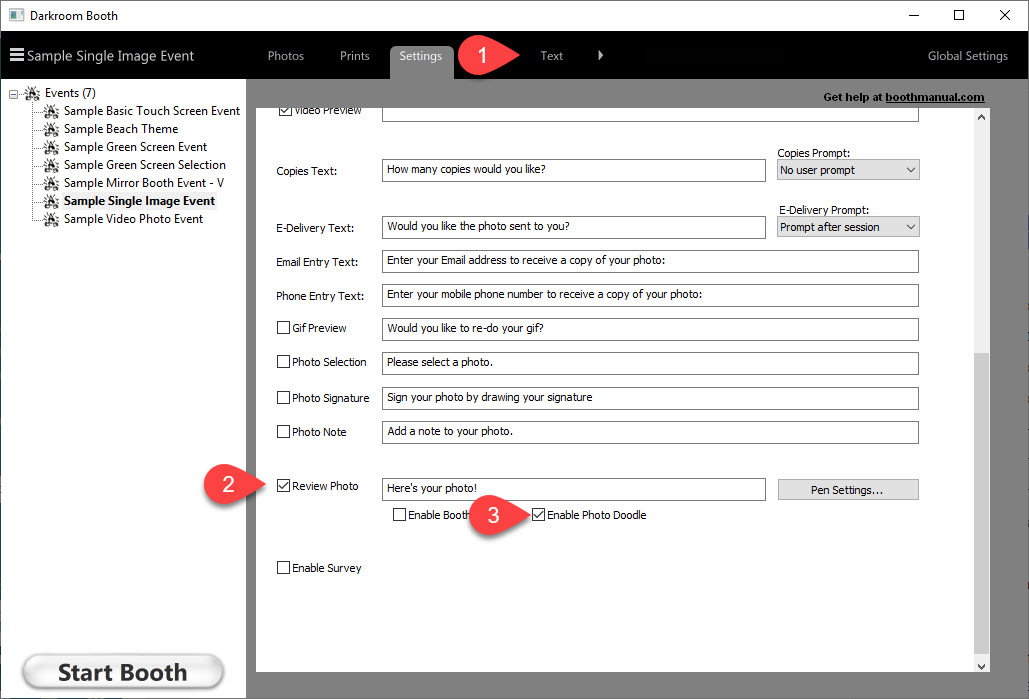Click the Photo Selection text field
The image size is (1029, 699).
(x=650, y=364)
